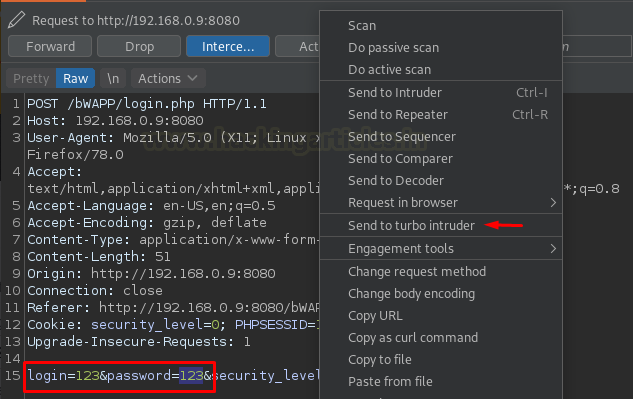
Task: Choose Copy to file
Action: tap(441, 359)
